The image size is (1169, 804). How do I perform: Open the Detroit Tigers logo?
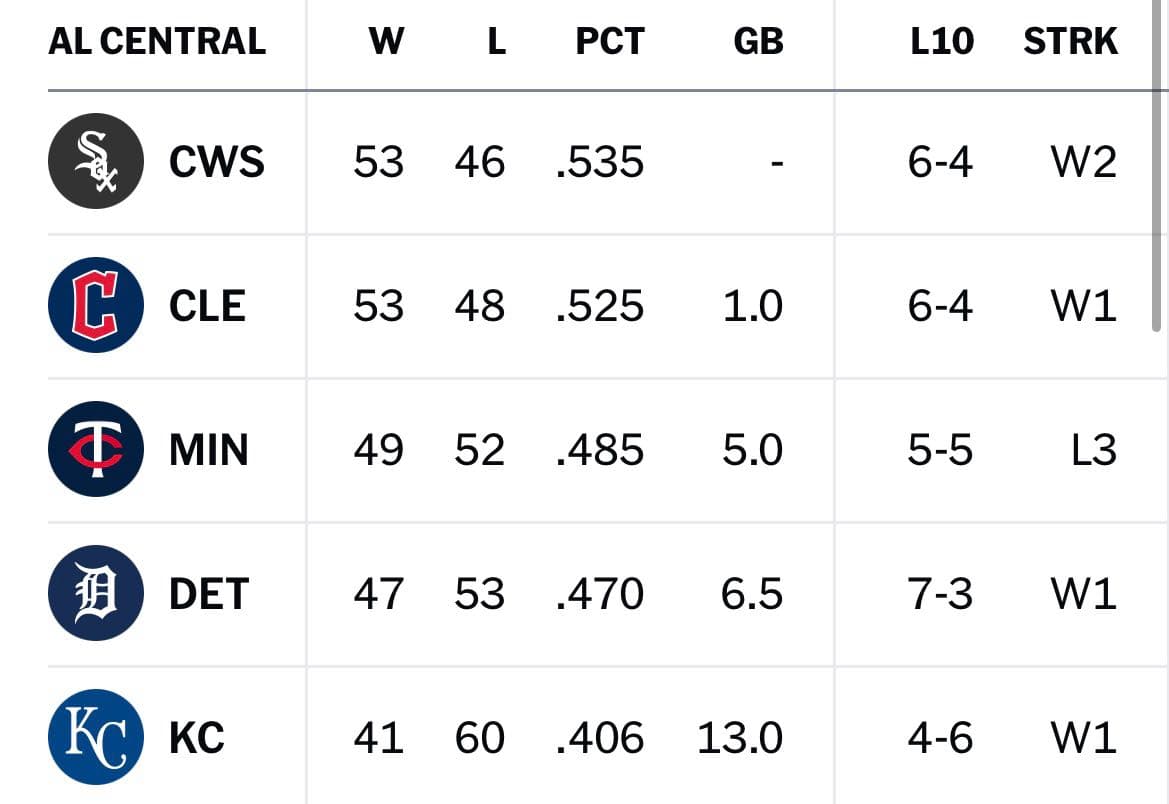[96, 593]
